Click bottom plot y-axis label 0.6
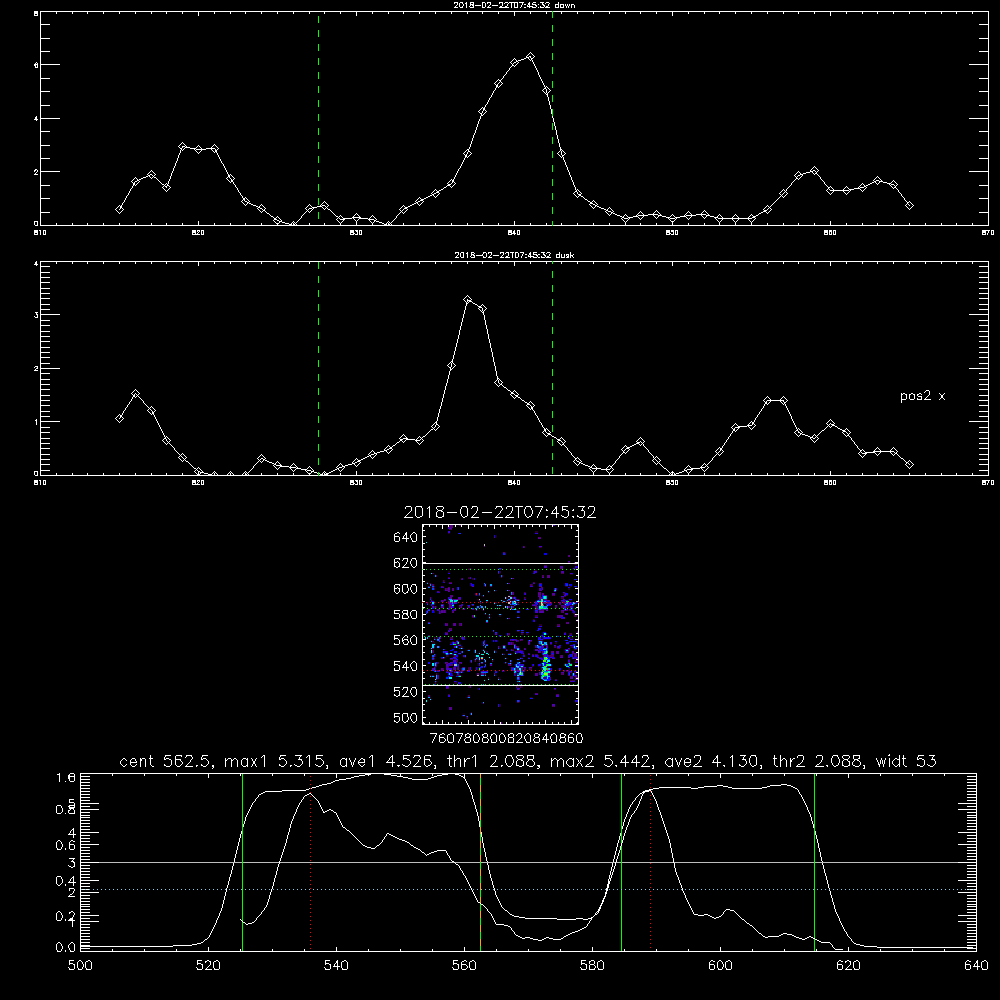Viewport: 1000px width, 1000px height. 66,845
